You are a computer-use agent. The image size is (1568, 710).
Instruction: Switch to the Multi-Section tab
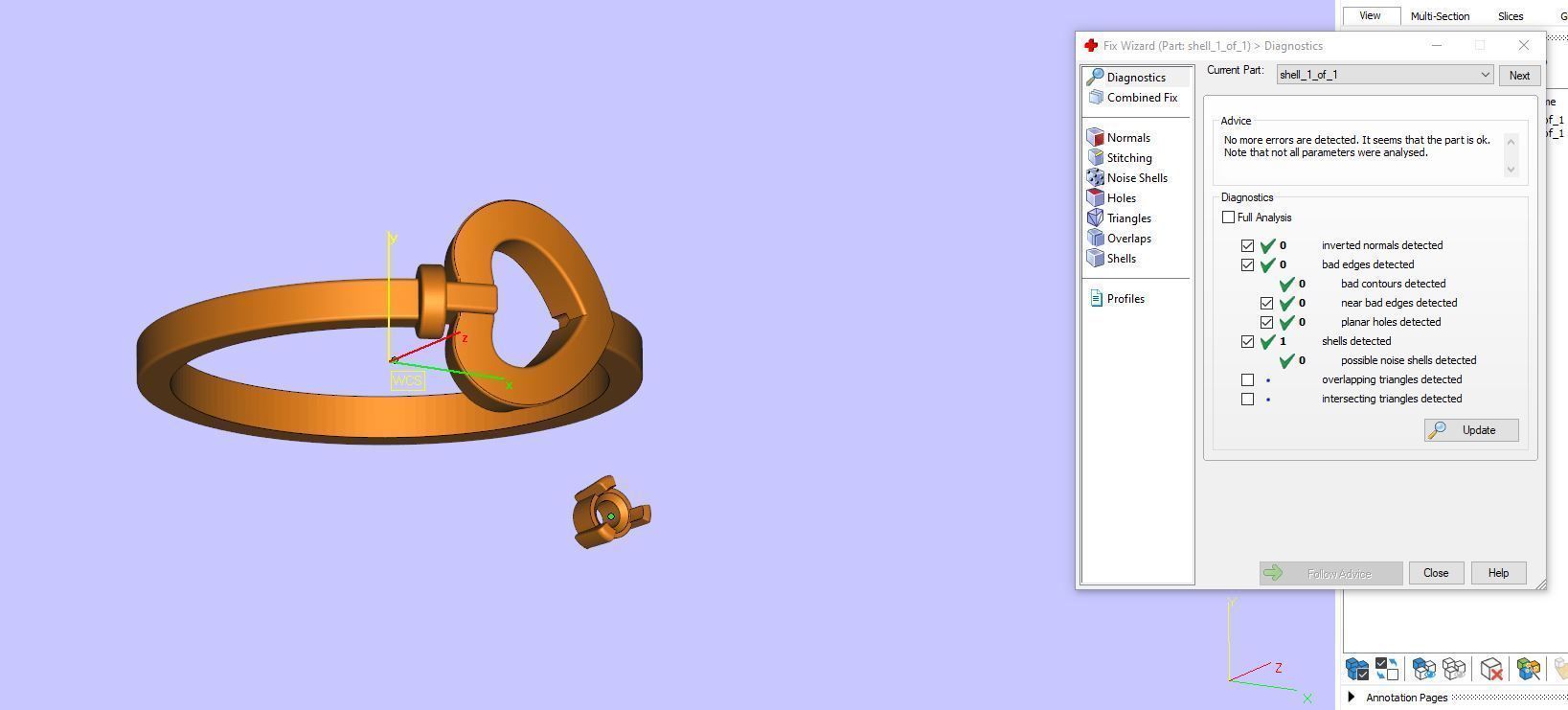click(x=1440, y=16)
